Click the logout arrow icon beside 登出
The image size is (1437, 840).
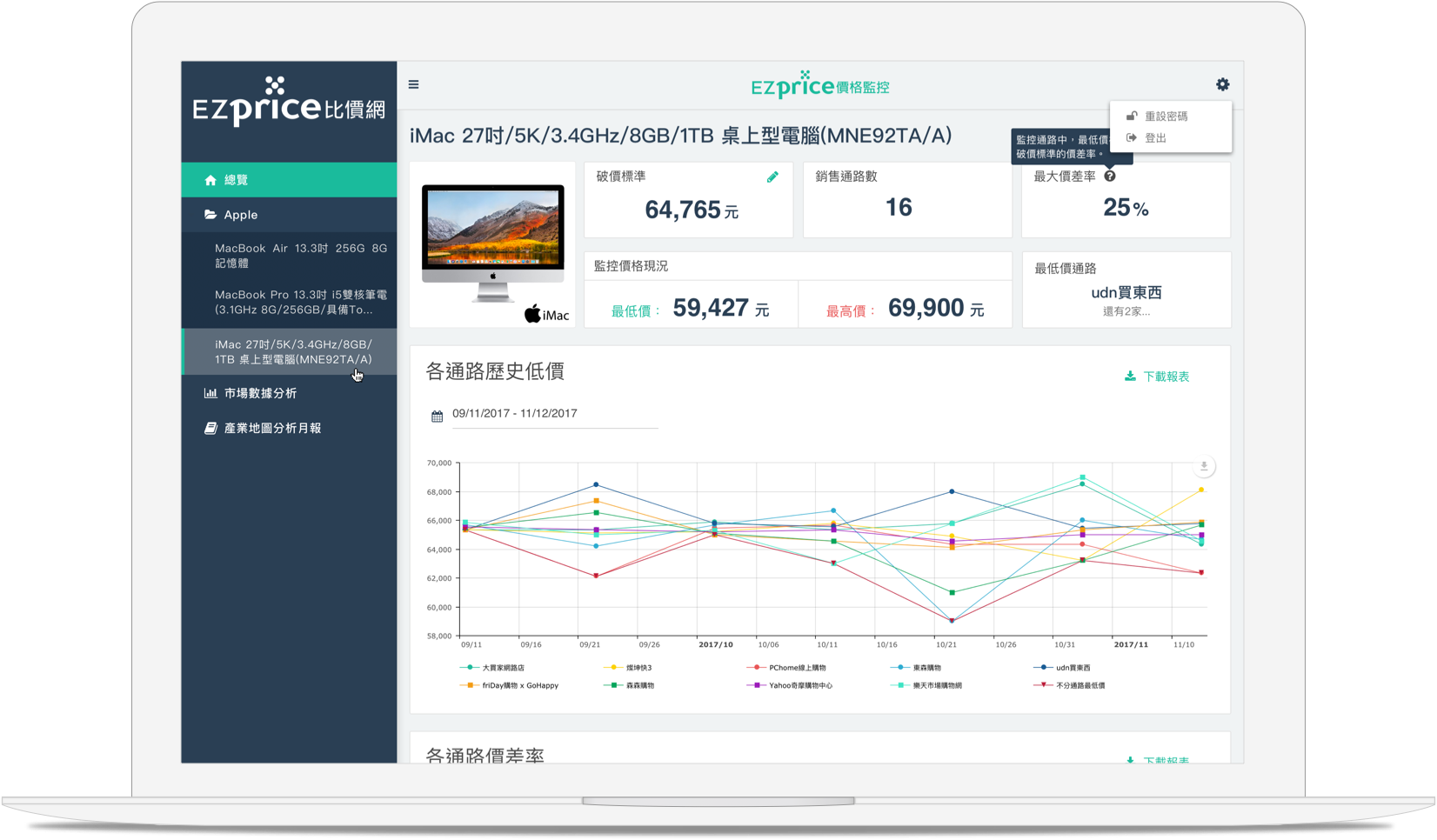click(x=1131, y=137)
